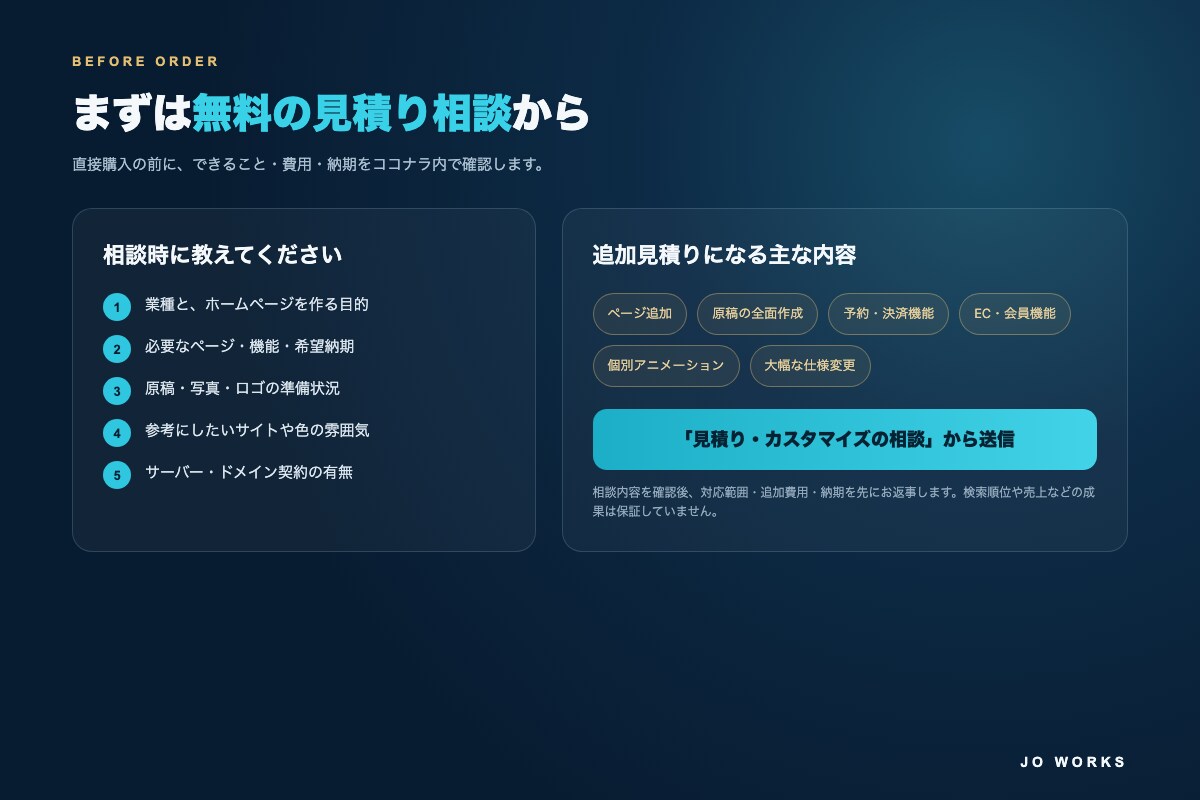Select the 予約・決済機能 chip
The image size is (1200, 800).
pos(888,314)
